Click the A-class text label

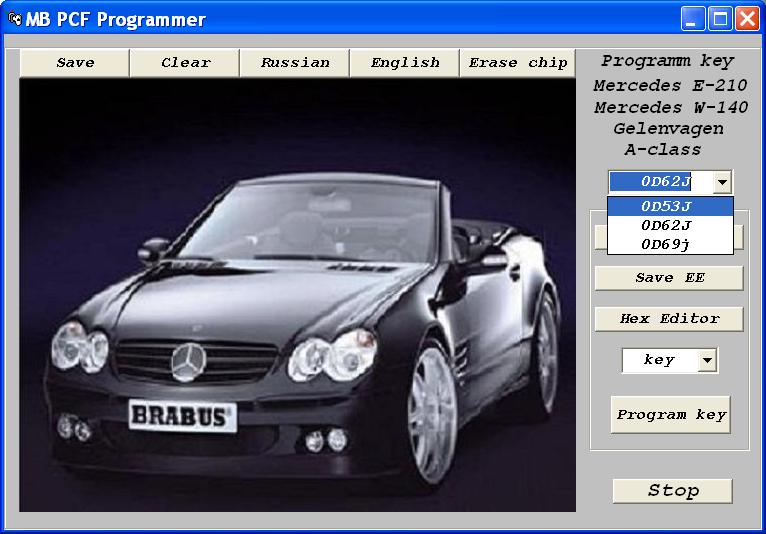(x=663, y=150)
